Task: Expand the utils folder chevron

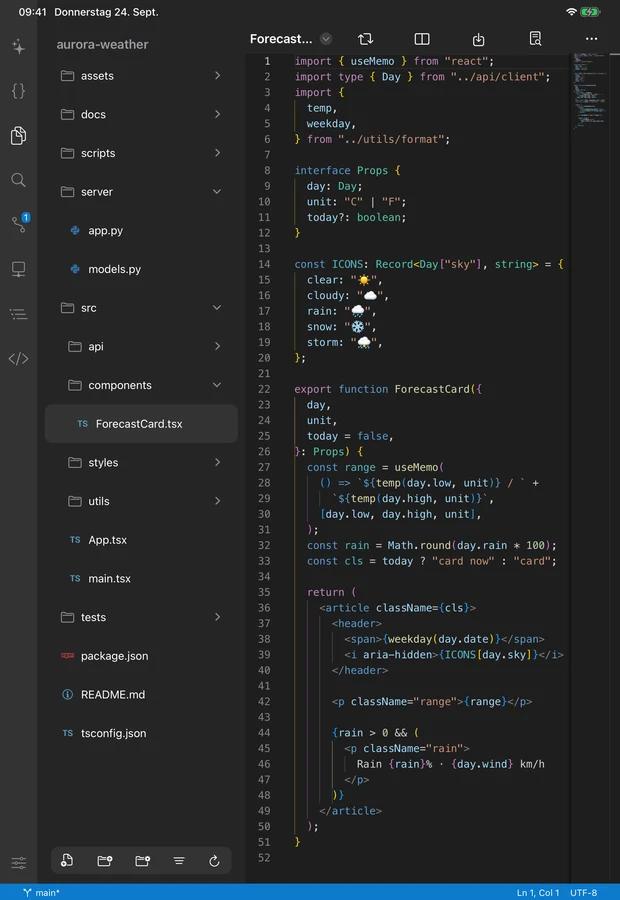Action: coord(217,501)
